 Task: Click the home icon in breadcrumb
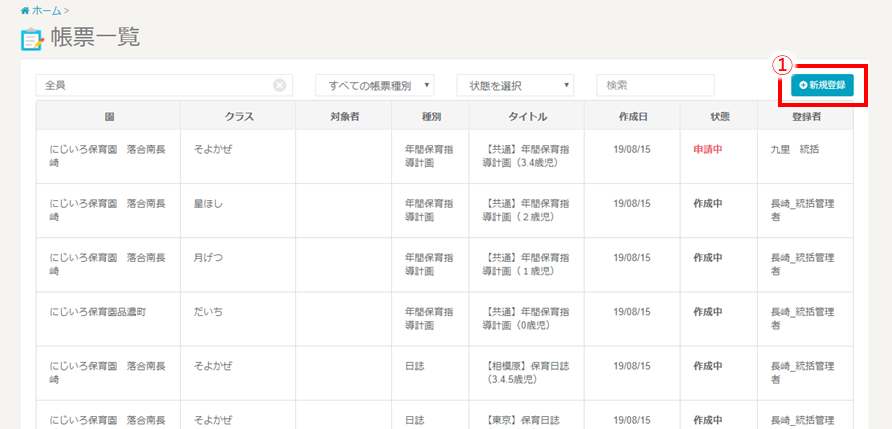tap(24, 10)
